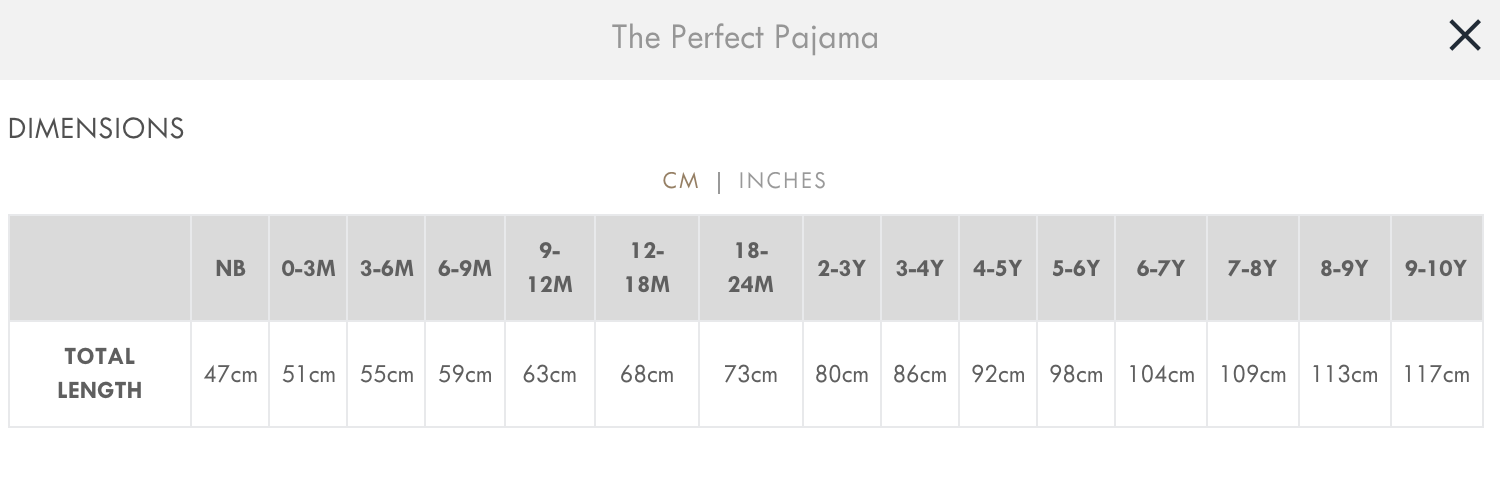
Task: Select the 117cm length value
Action: tap(1436, 375)
